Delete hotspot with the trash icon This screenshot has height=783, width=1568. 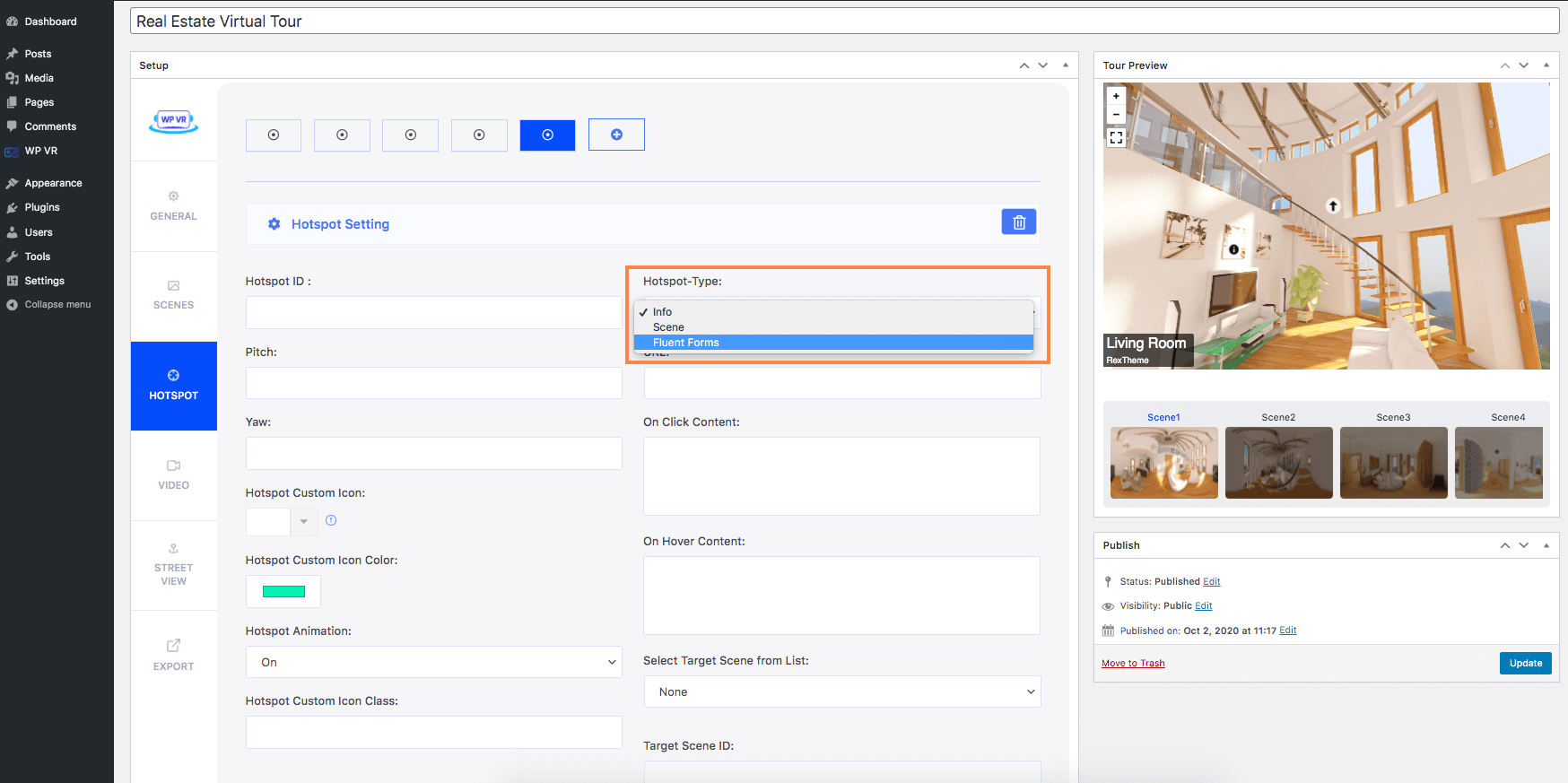click(1019, 222)
